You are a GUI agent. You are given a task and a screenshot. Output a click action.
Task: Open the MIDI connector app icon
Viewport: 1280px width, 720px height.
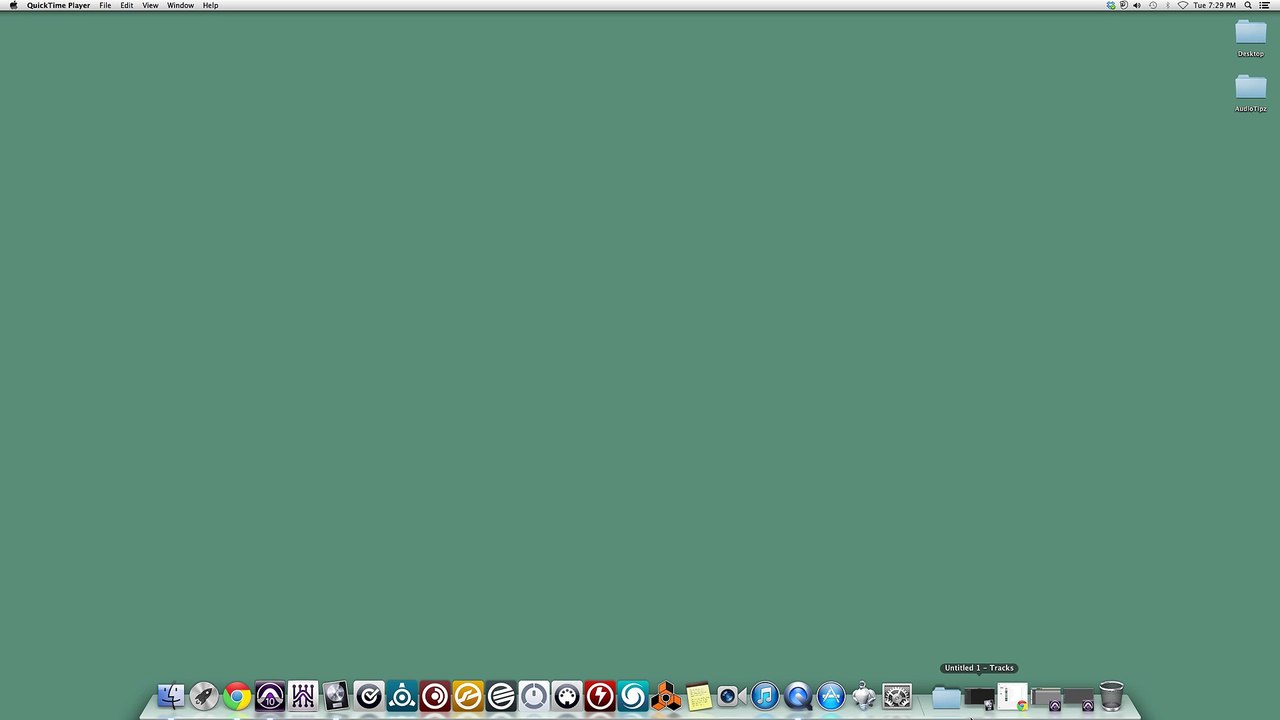click(x=567, y=695)
